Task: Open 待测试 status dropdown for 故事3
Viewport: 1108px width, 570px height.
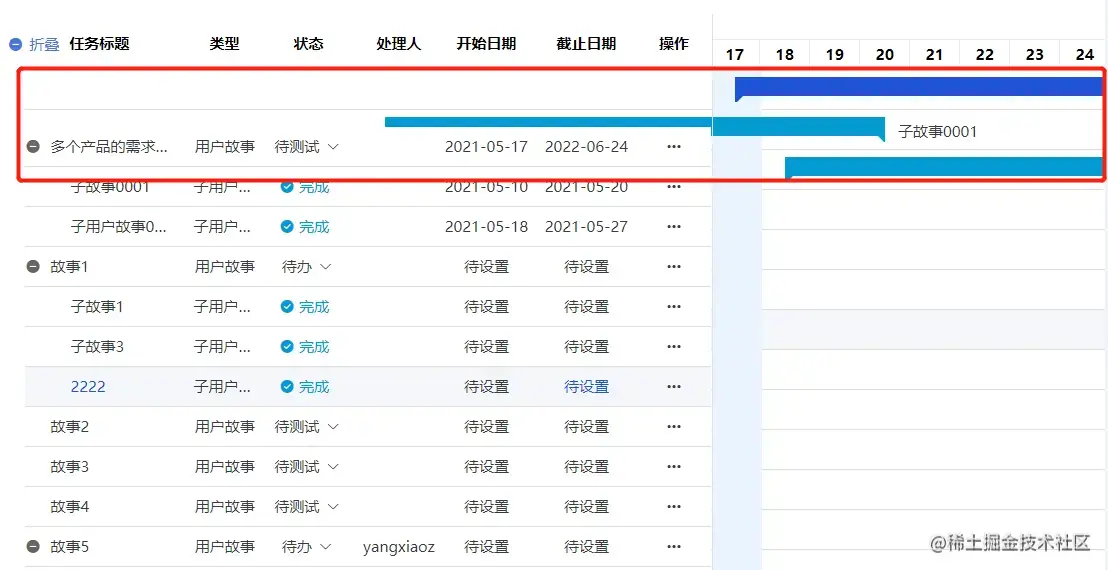Action: 307,467
